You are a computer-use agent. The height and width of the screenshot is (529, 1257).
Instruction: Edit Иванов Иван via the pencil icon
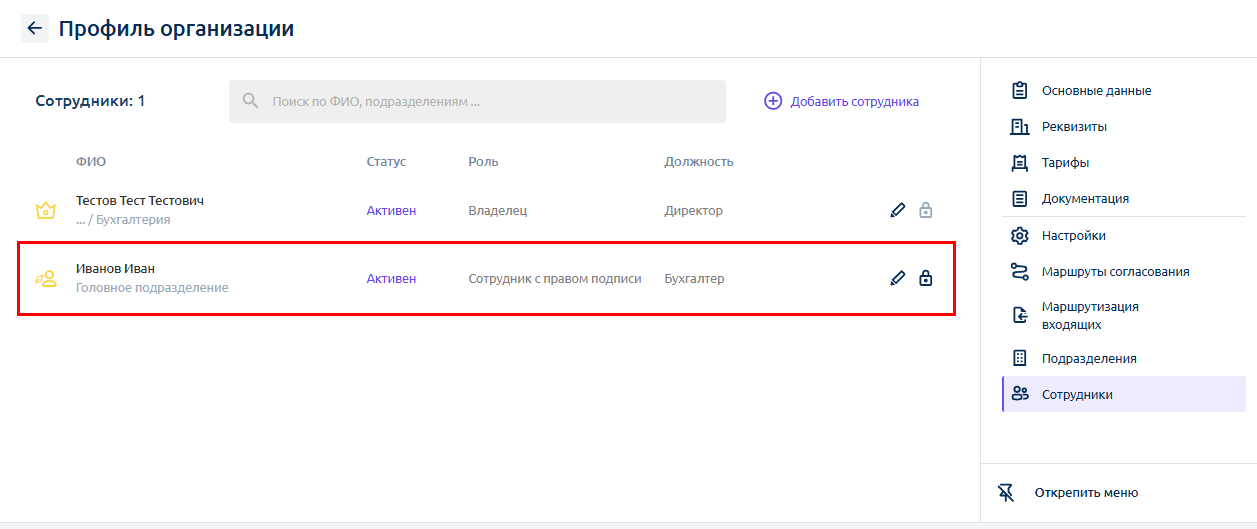coord(897,278)
